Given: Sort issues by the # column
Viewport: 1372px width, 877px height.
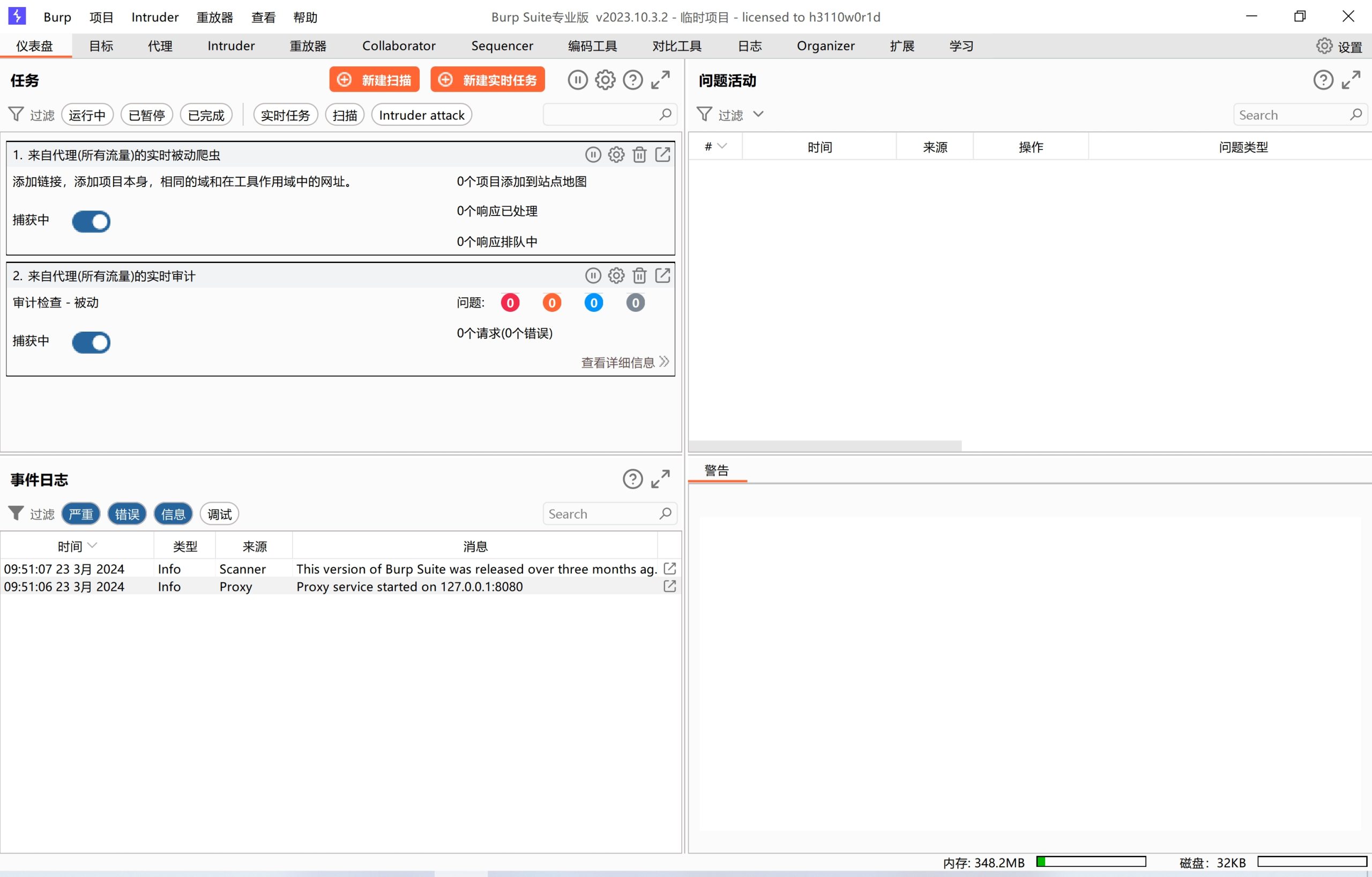Looking at the screenshot, I should click(x=715, y=146).
